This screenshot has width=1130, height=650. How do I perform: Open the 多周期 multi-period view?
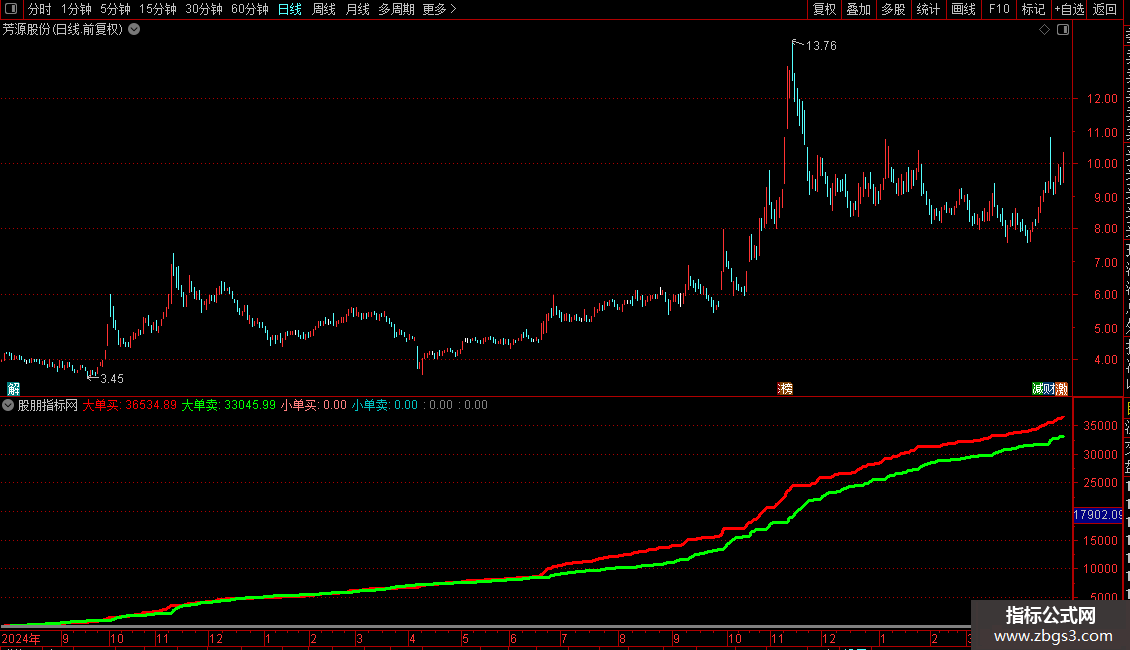pos(396,9)
